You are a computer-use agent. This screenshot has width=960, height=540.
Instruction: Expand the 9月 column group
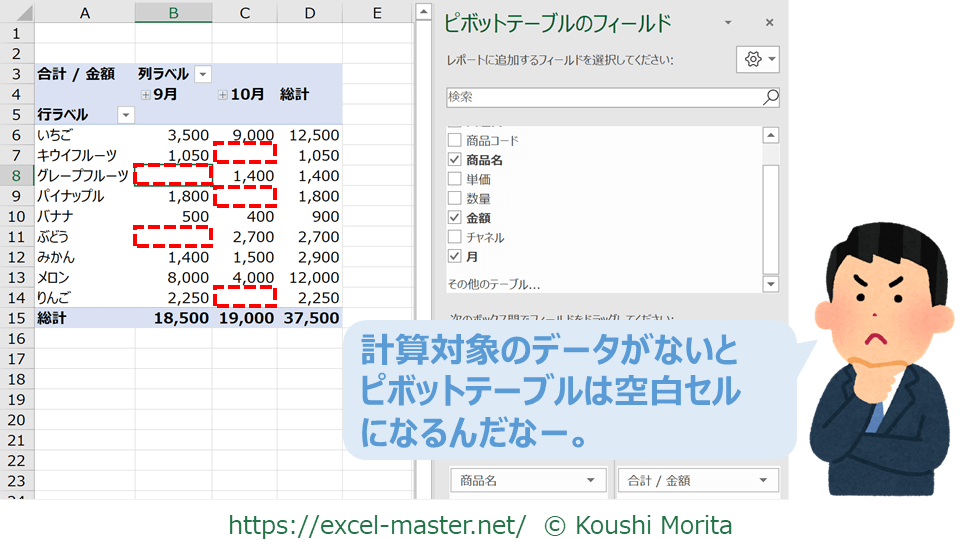[146, 95]
